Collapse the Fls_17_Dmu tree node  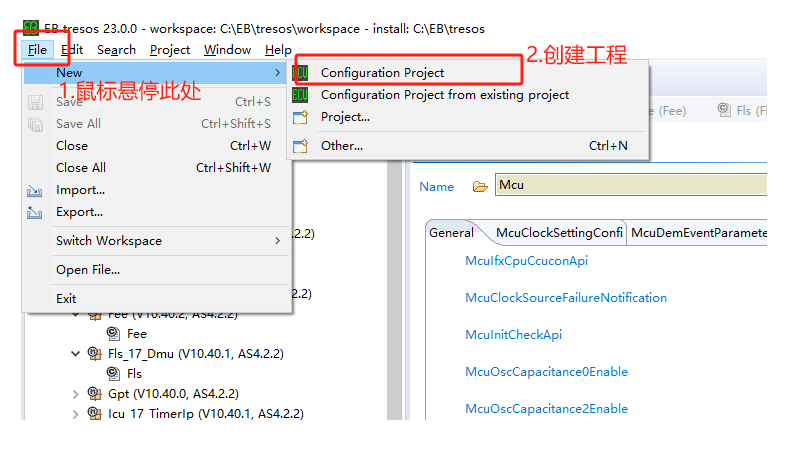[76, 353]
